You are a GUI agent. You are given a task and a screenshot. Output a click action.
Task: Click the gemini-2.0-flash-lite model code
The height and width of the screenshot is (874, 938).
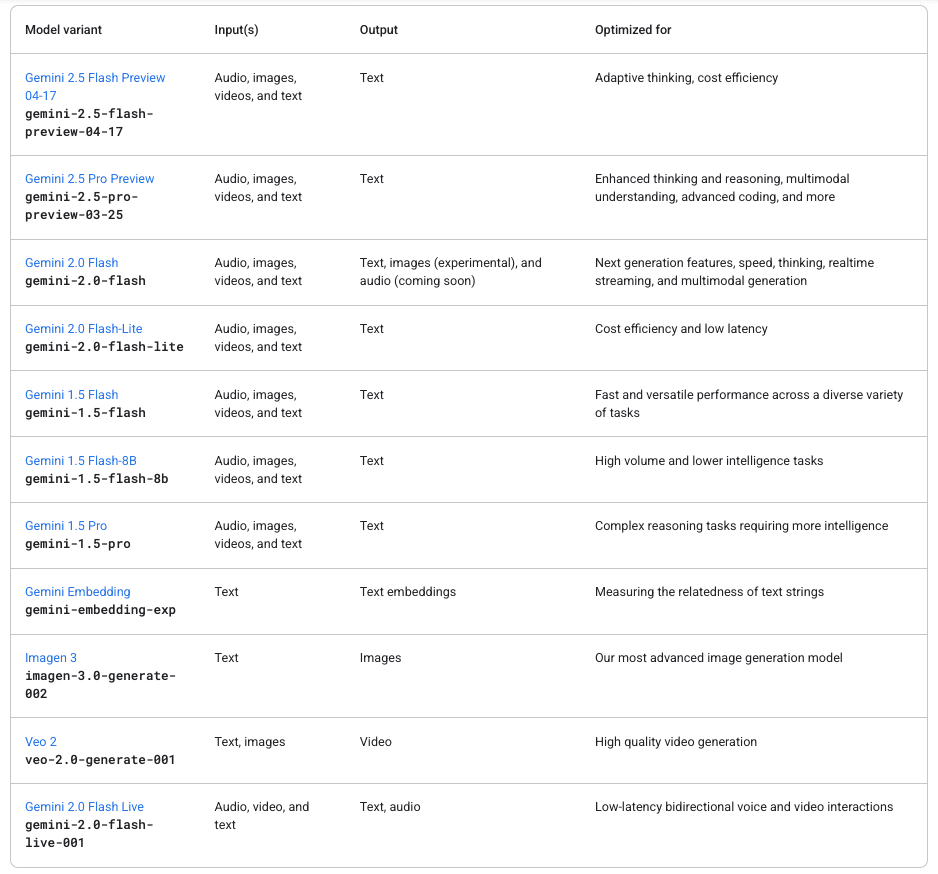point(104,347)
